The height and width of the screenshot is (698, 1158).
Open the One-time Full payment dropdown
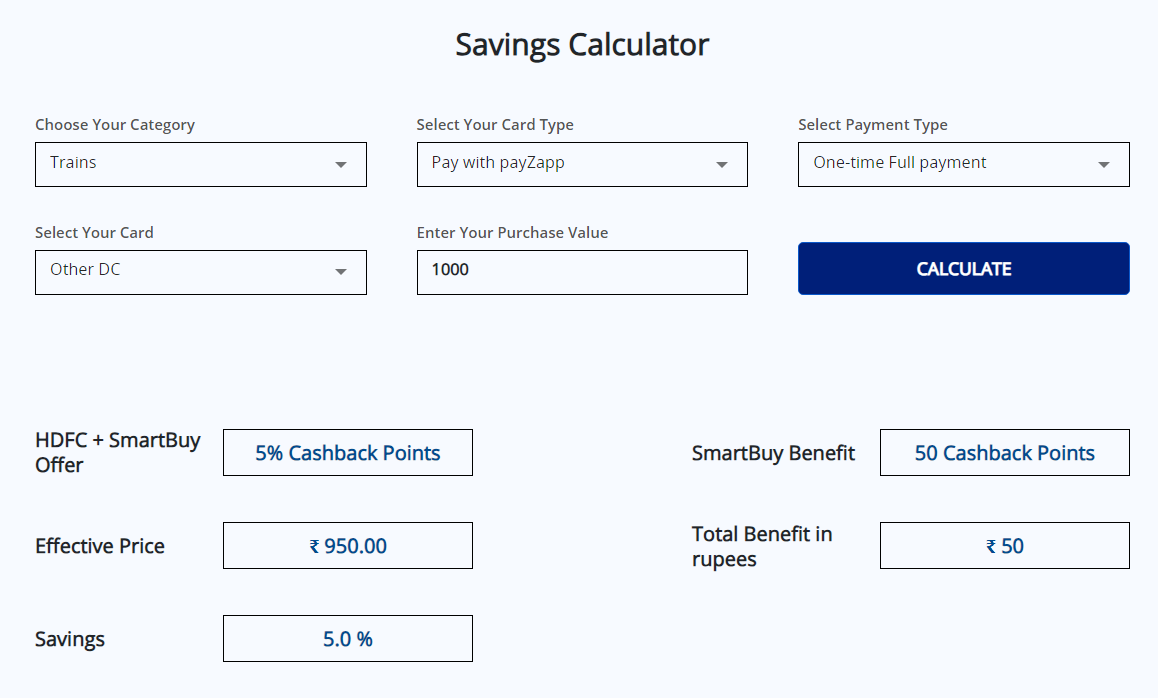[950, 164]
